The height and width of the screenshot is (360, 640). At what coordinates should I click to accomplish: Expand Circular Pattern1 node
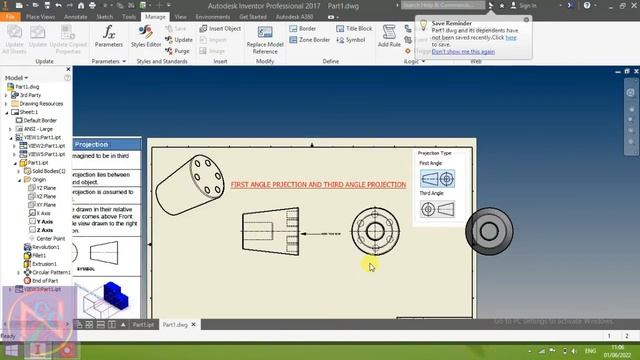(19, 272)
